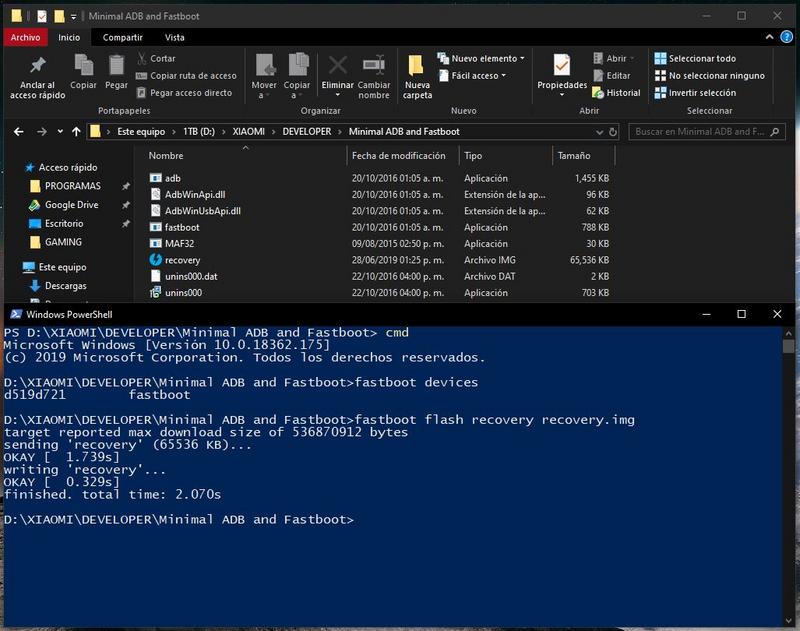Switch to the Inicio tab
Viewport: 800px width, 631px height.
69,37
